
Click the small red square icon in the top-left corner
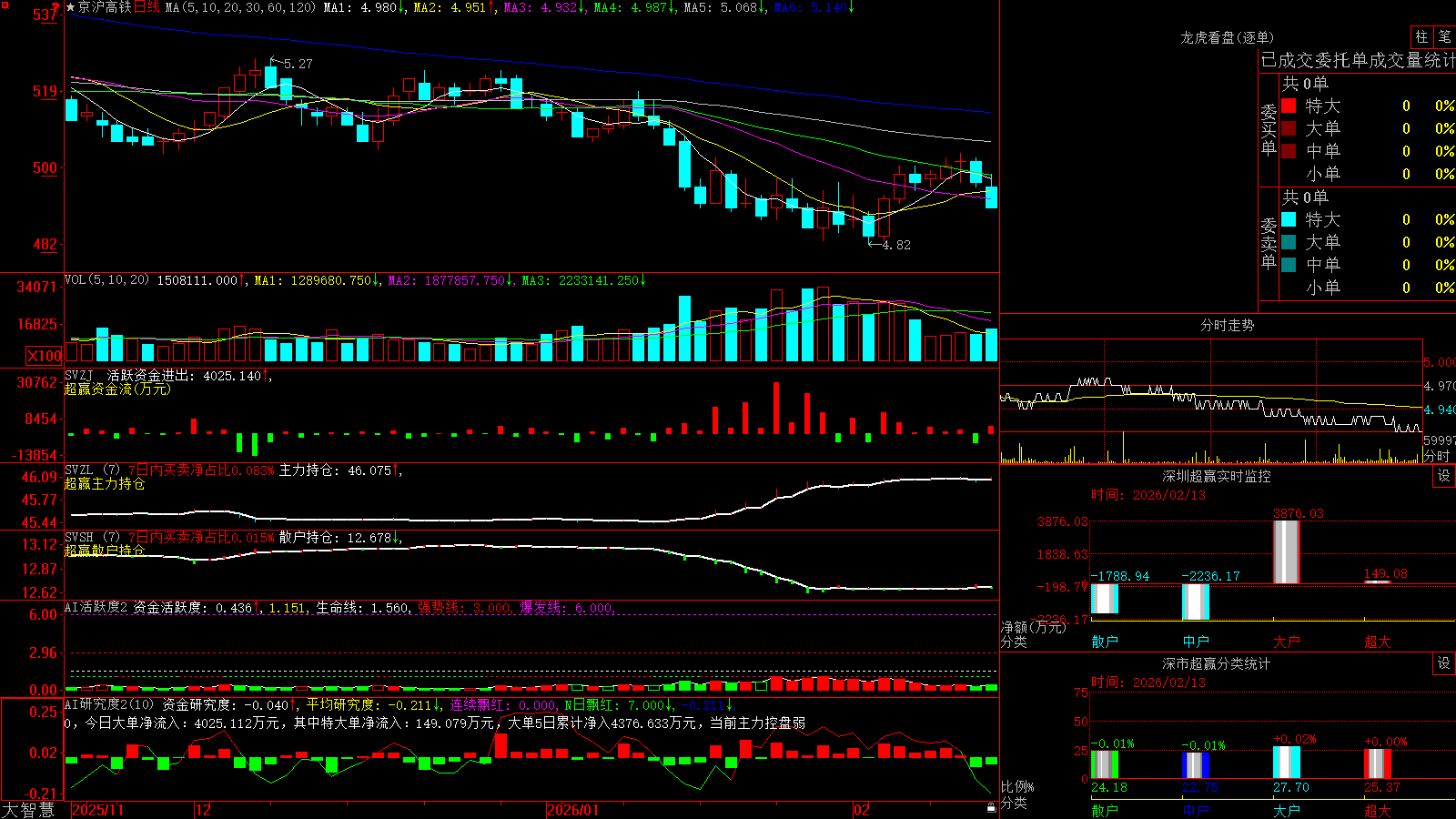coord(4,5)
